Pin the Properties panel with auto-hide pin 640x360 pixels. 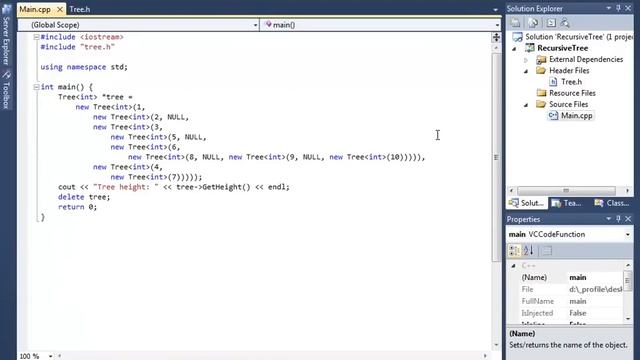pos(618,219)
